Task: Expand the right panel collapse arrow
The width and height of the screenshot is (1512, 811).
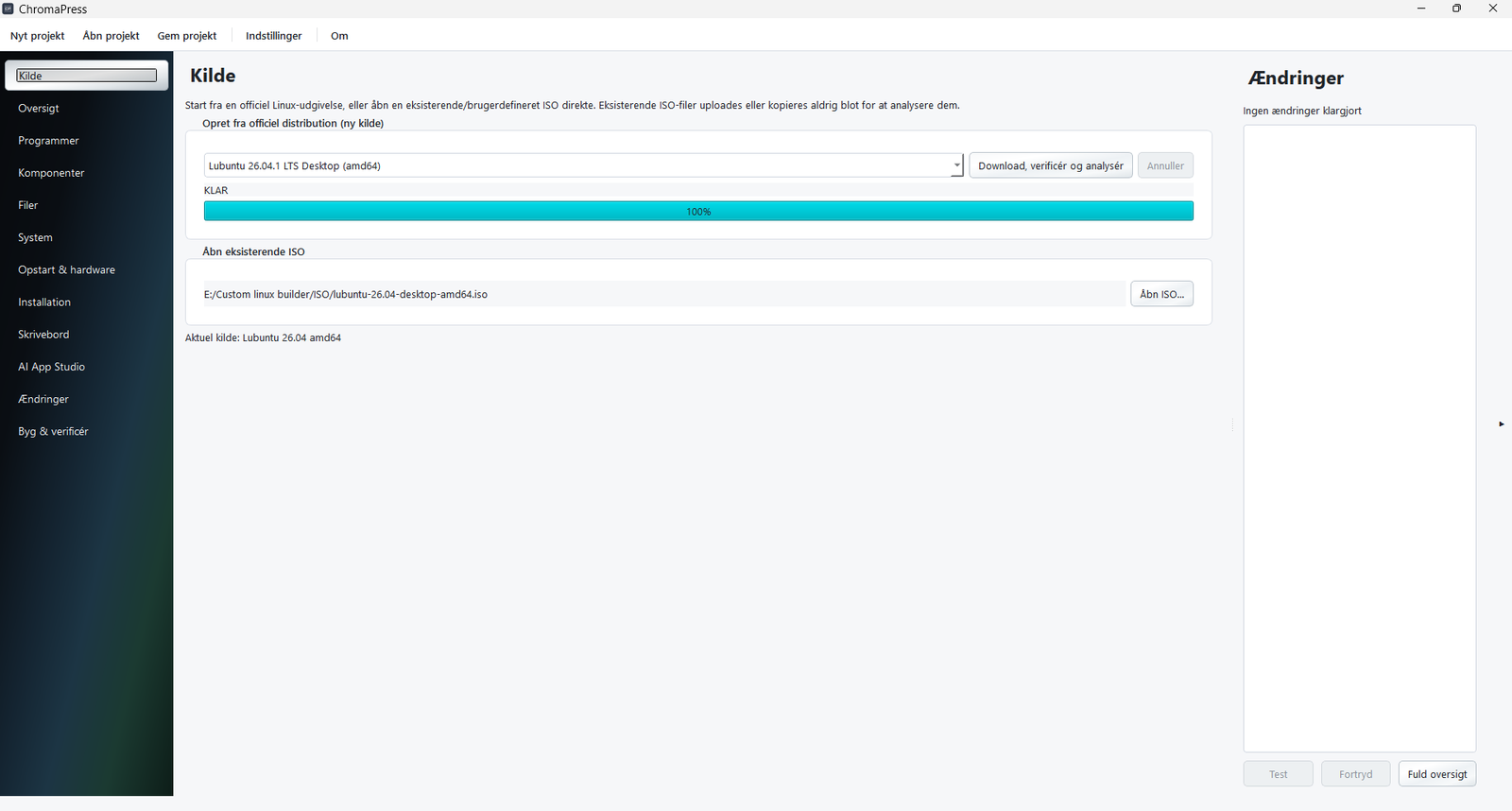Action: pyautogui.click(x=1501, y=423)
